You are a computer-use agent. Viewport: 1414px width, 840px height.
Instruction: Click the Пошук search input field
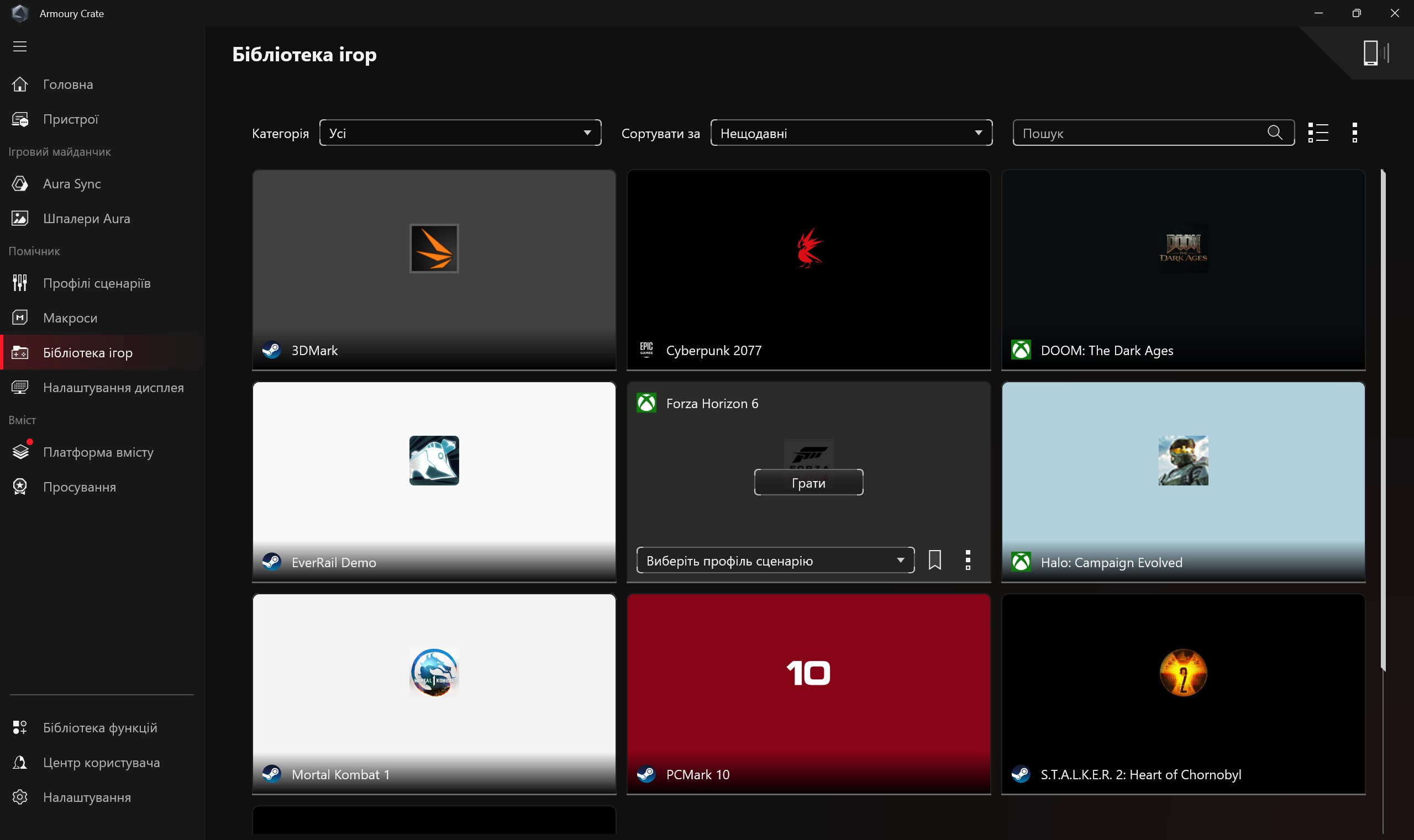tap(1138, 133)
